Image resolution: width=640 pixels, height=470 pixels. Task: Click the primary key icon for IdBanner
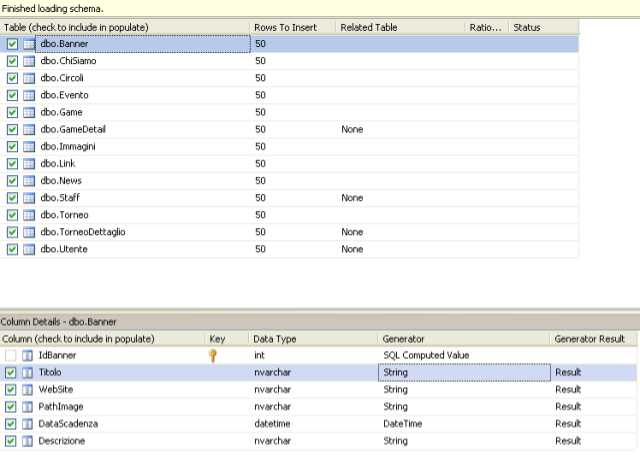point(213,356)
